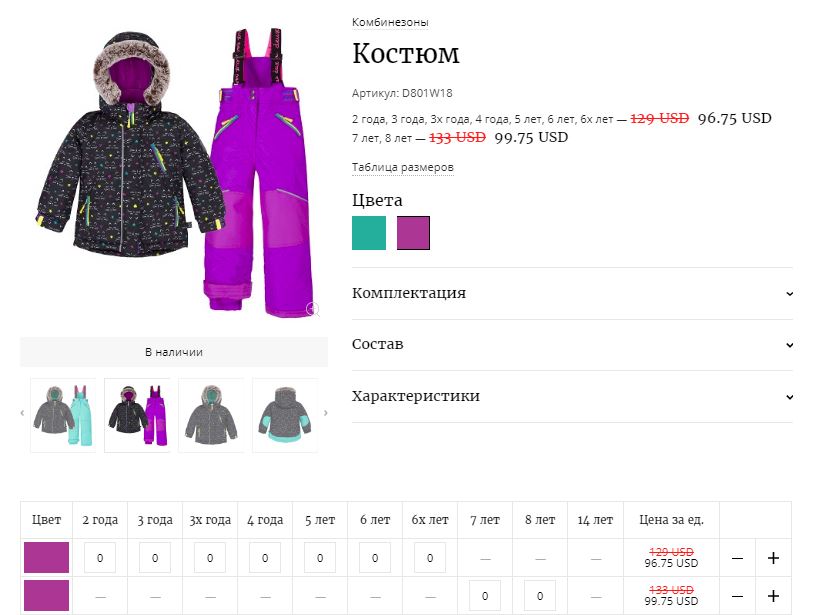This screenshot has height=615, width=828.
Task: Click the magnifier zoom icon on product image
Action: 313,309
